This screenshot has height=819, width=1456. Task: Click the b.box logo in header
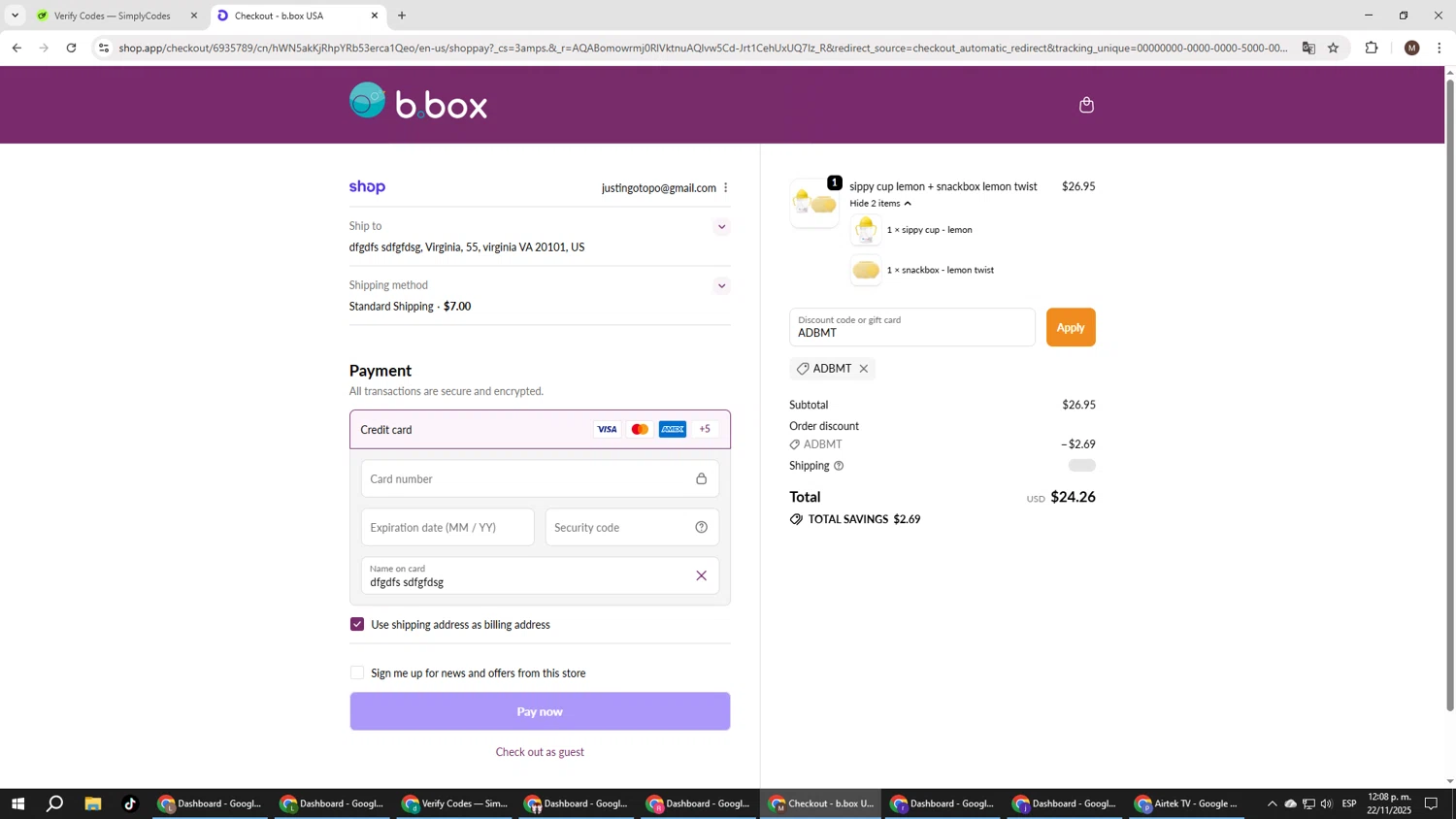pyautogui.click(x=418, y=101)
